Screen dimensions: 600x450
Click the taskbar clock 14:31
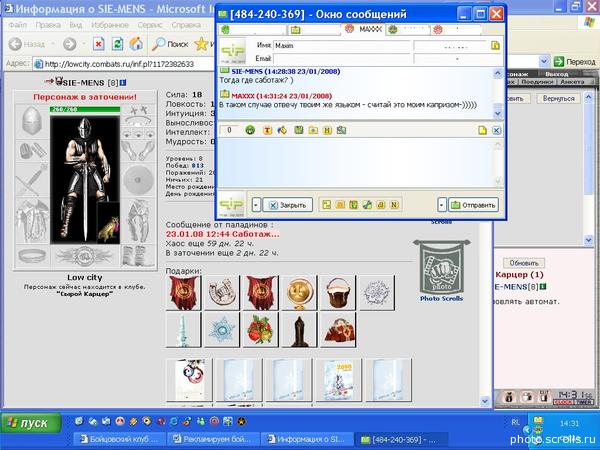[569, 424]
